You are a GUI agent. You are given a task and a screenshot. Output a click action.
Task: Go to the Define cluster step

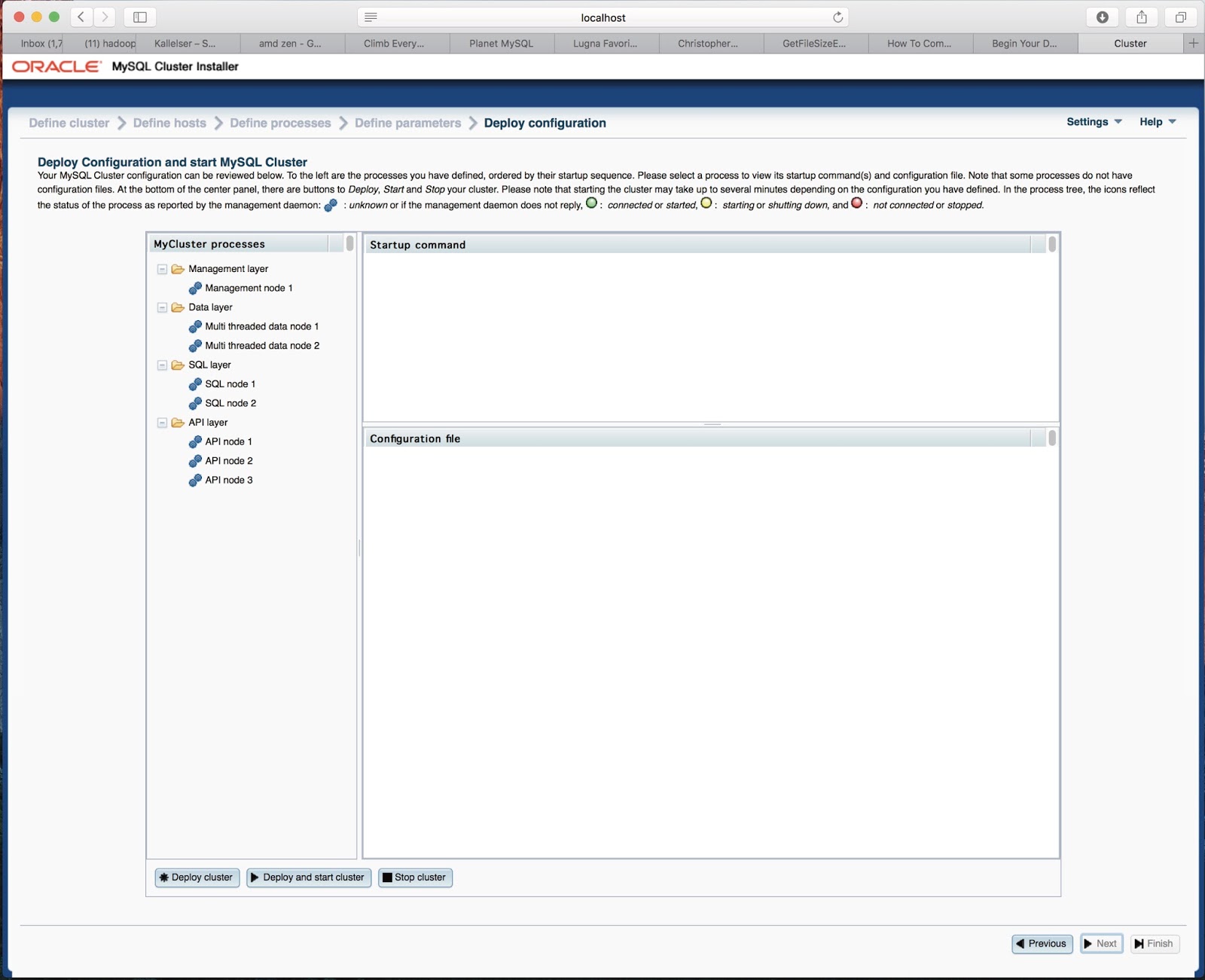pyautogui.click(x=69, y=123)
